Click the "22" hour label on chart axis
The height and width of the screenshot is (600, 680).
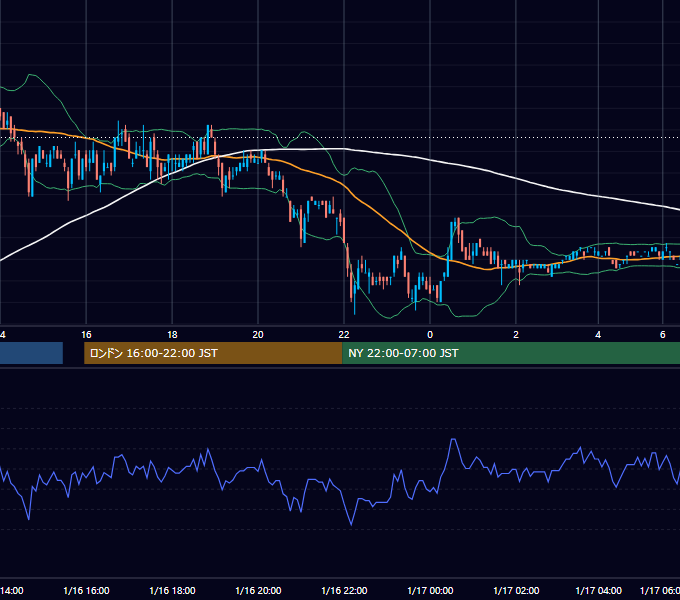pos(344,335)
